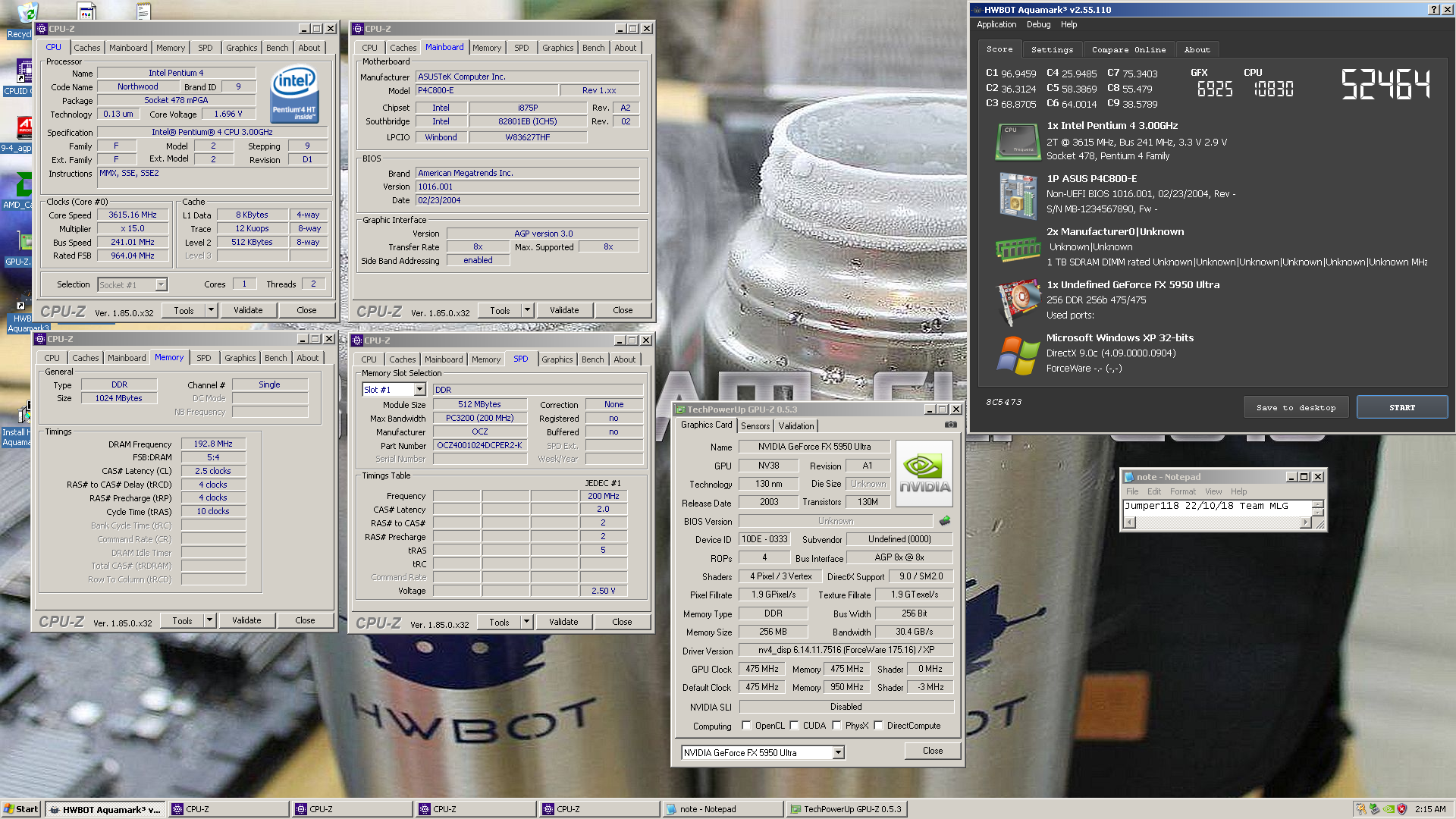
Task: Open the Debug menu in Aquamark
Action: 1038,24
